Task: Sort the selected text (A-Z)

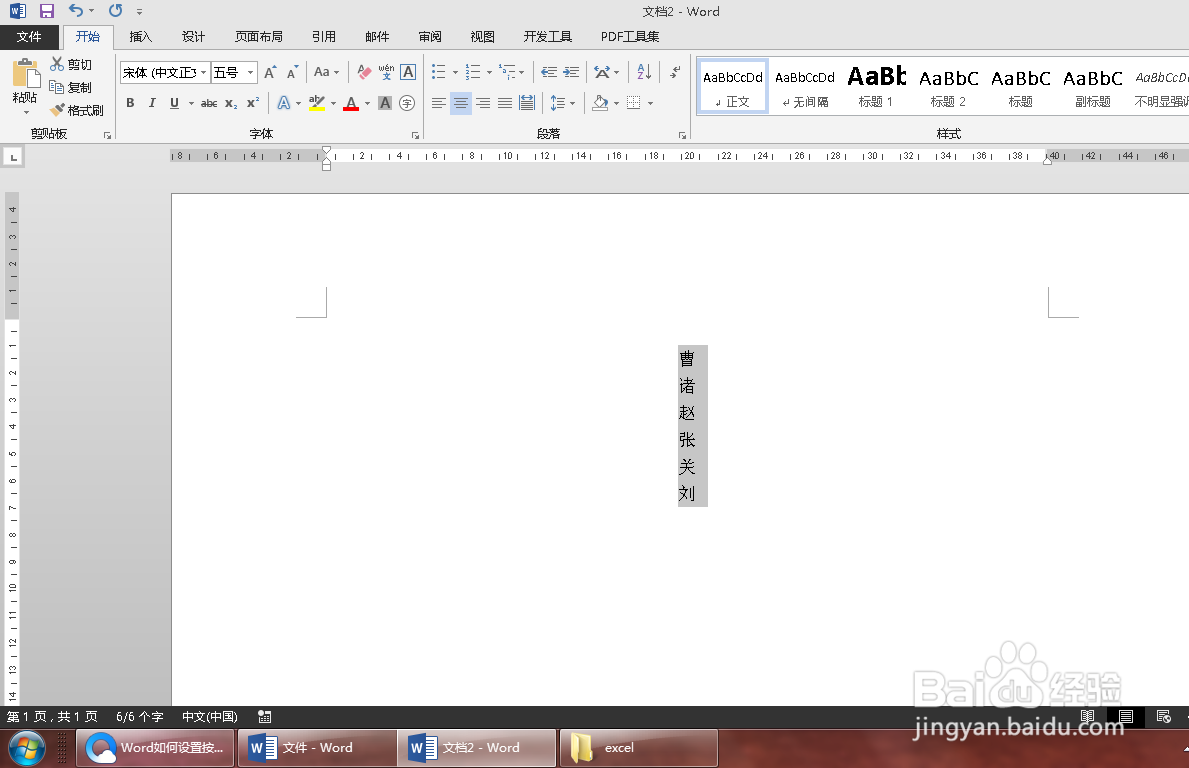Action: point(644,72)
